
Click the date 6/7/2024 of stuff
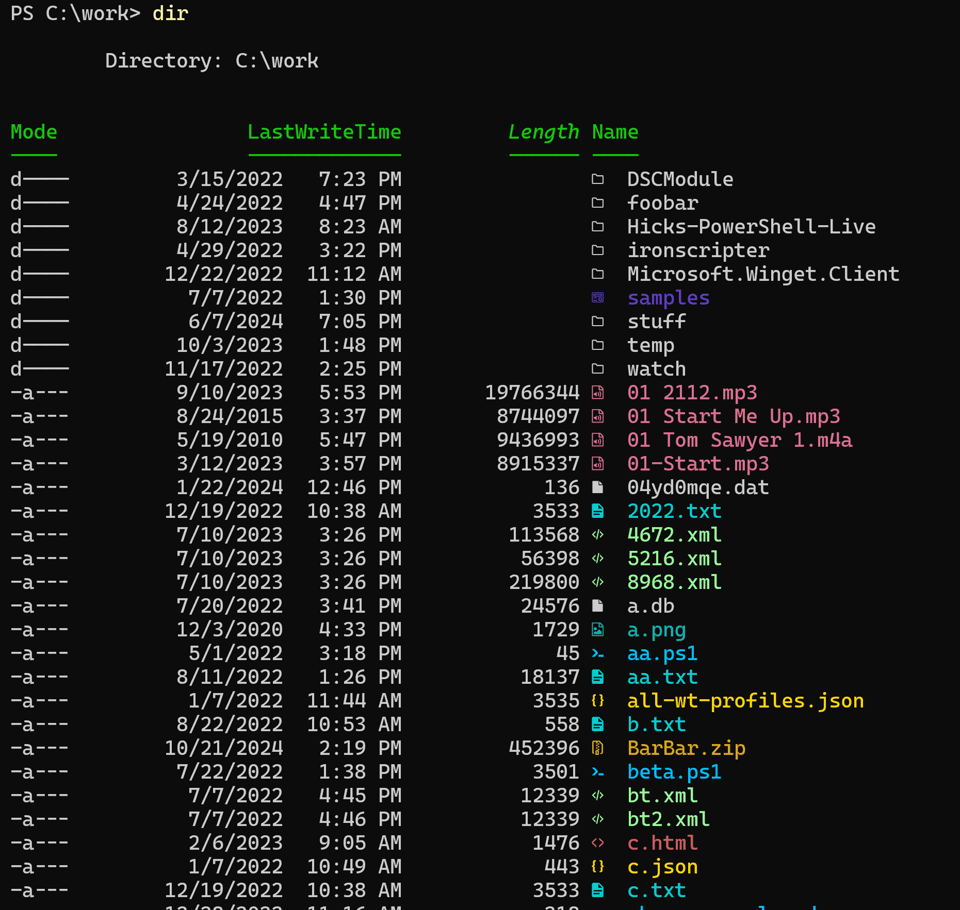[x=236, y=321]
